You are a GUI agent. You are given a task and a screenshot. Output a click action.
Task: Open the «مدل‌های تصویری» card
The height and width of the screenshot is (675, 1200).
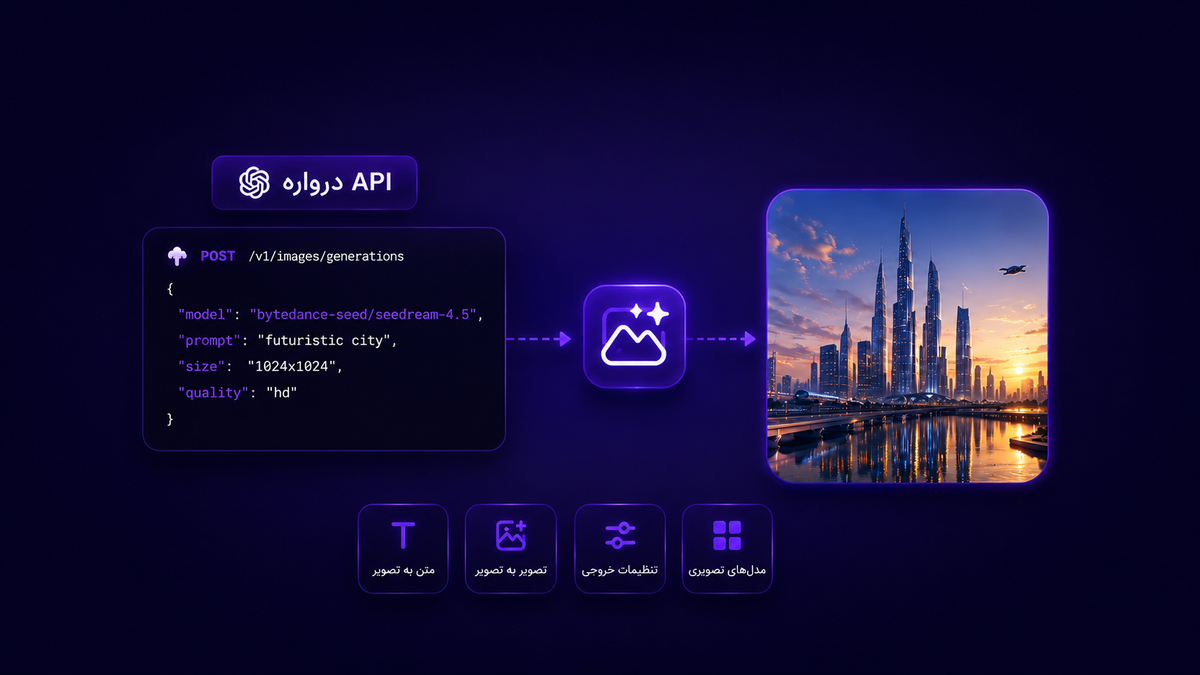point(727,549)
